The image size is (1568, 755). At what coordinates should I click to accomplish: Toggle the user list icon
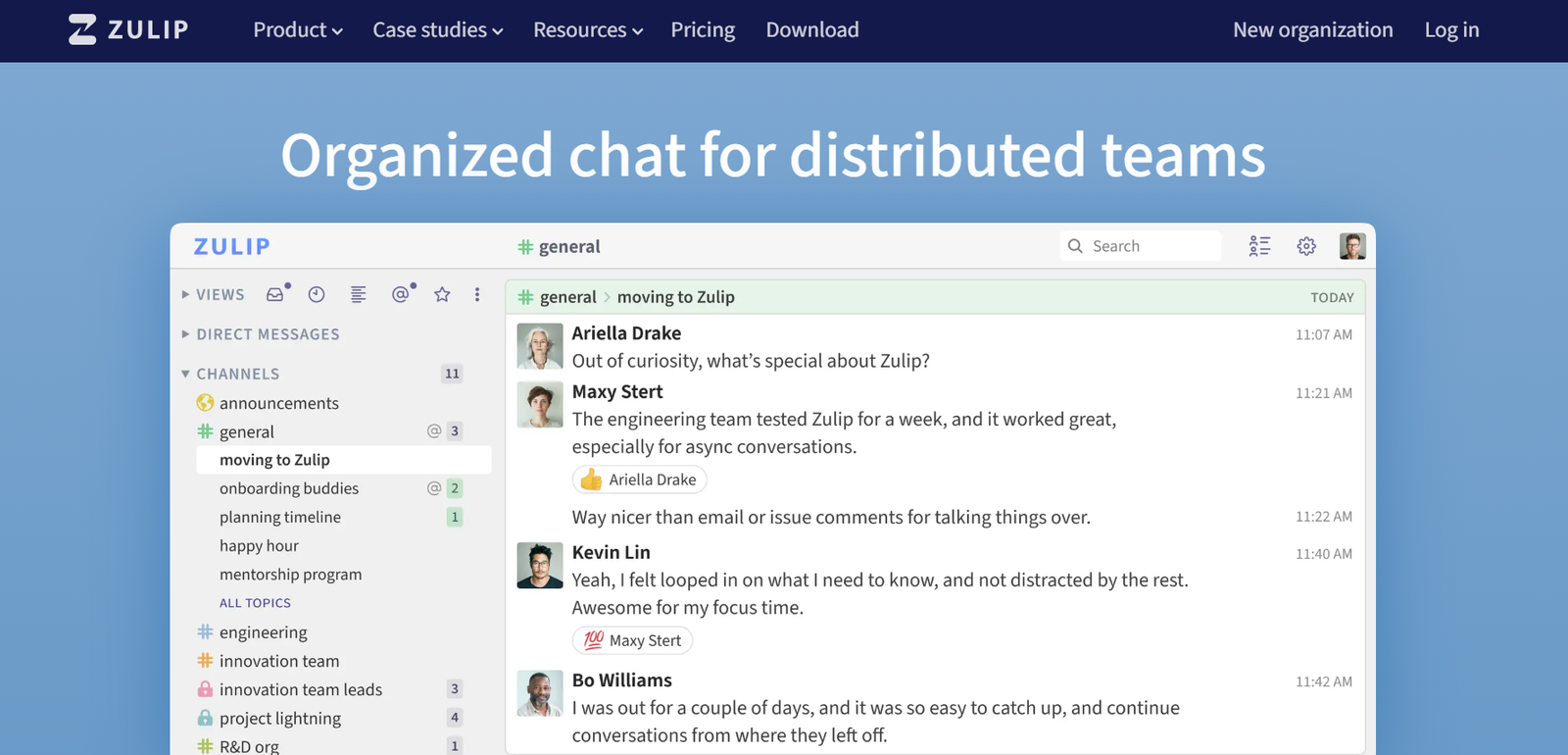[1259, 246]
